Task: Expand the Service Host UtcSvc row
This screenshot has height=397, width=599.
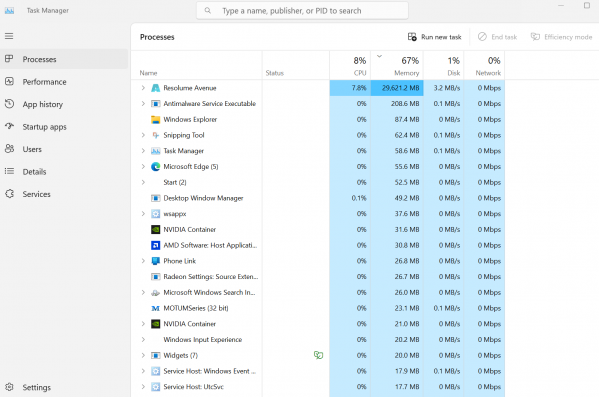Action: 143,387
